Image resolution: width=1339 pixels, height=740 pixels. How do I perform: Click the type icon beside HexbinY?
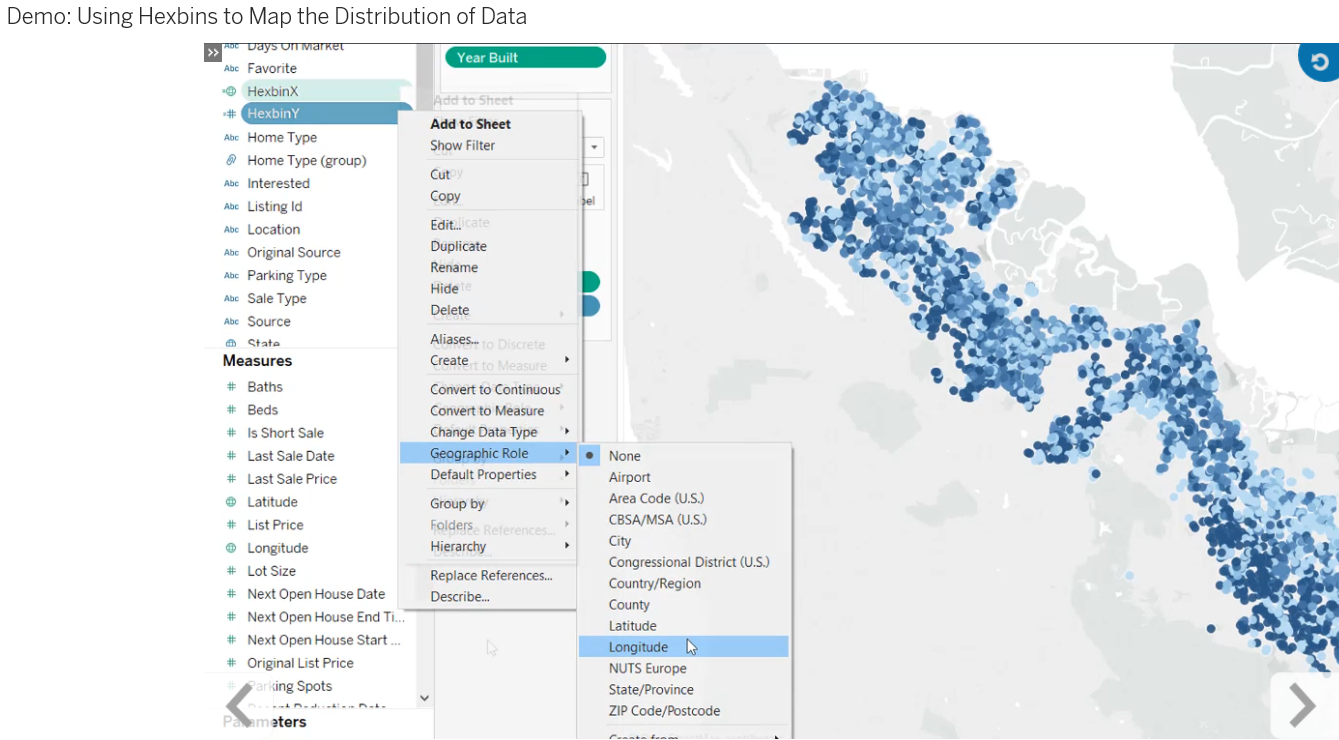230,114
